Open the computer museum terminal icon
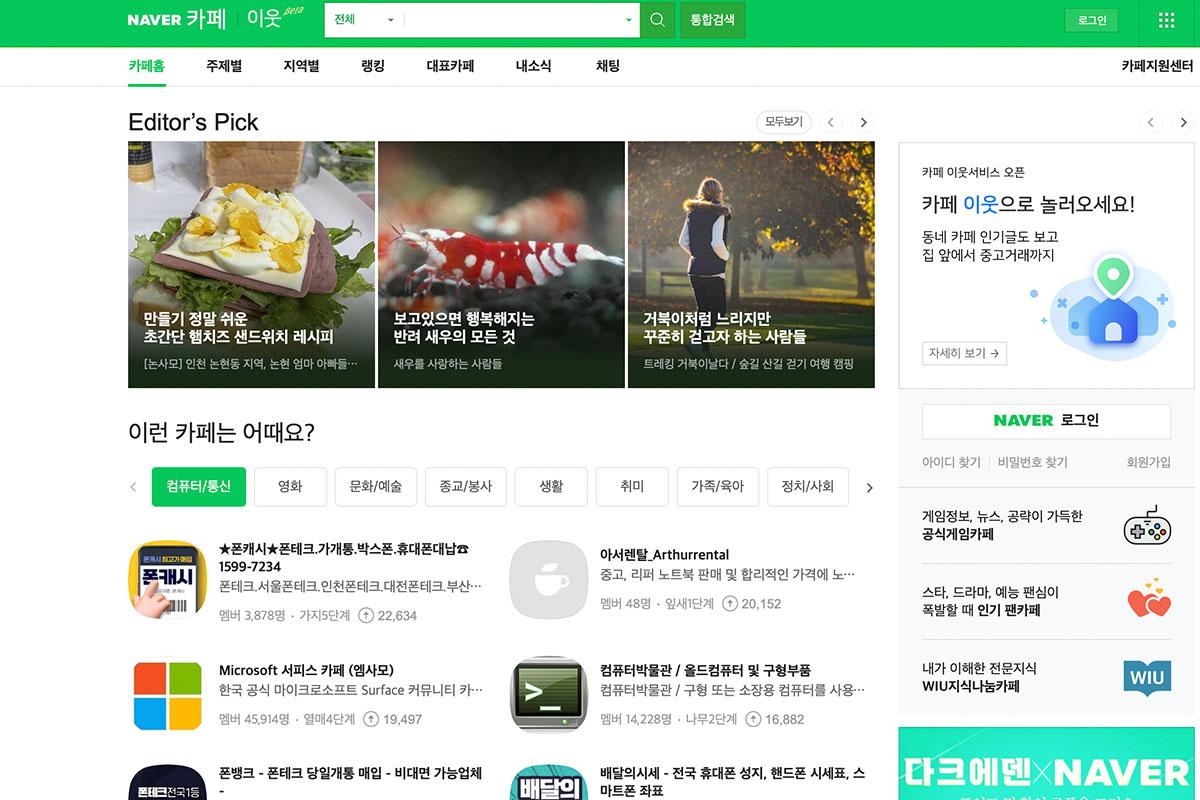The image size is (1200, 800). 548,694
